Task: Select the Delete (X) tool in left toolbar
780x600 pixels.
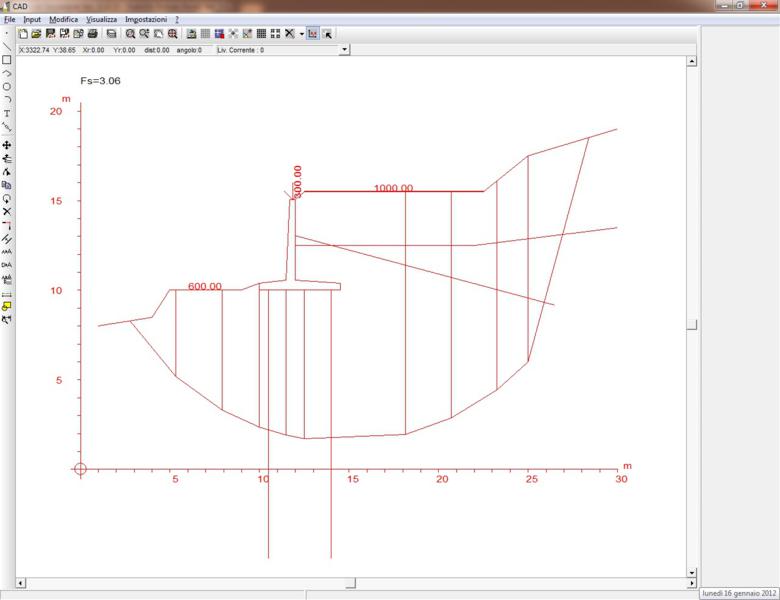Action: (x=6, y=212)
